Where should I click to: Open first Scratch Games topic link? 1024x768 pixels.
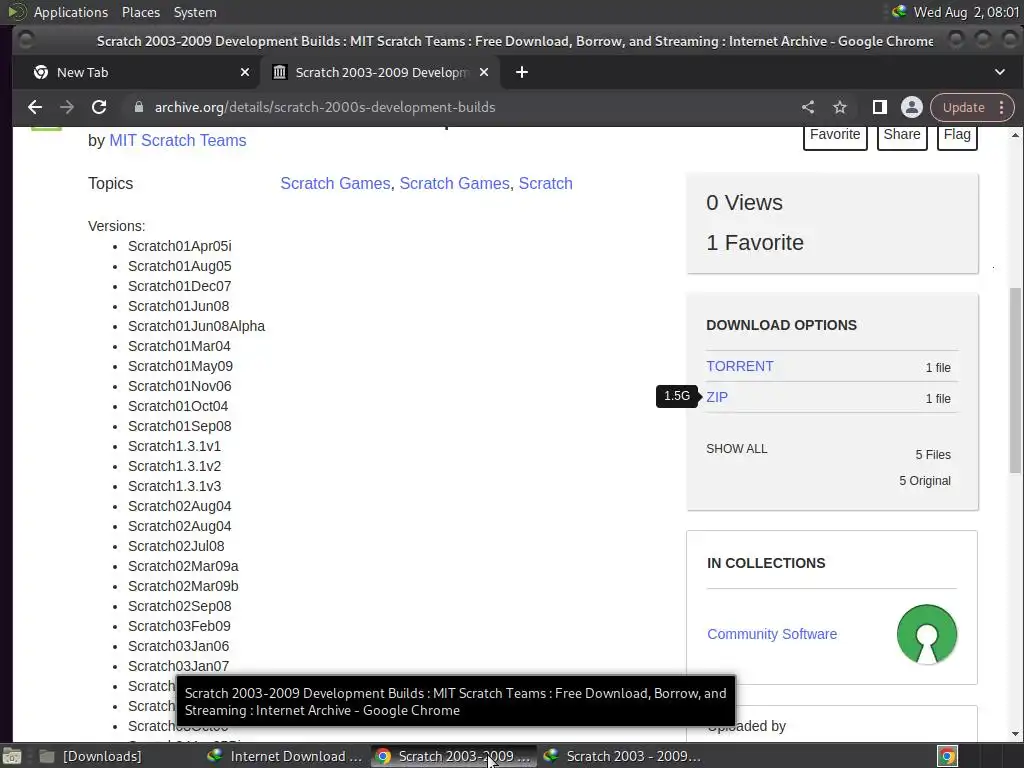click(x=335, y=184)
